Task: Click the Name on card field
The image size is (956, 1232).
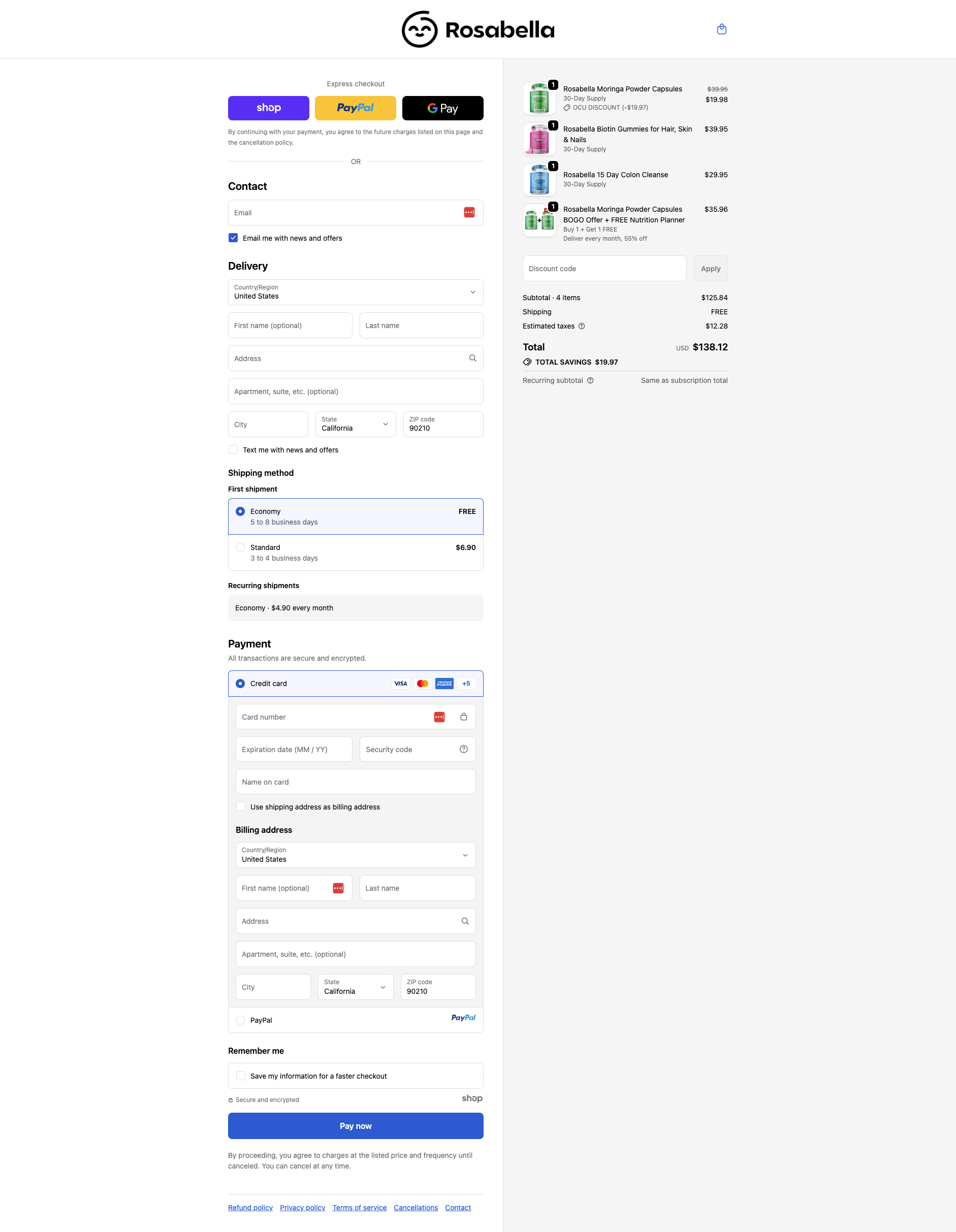Action: tap(356, 782)
